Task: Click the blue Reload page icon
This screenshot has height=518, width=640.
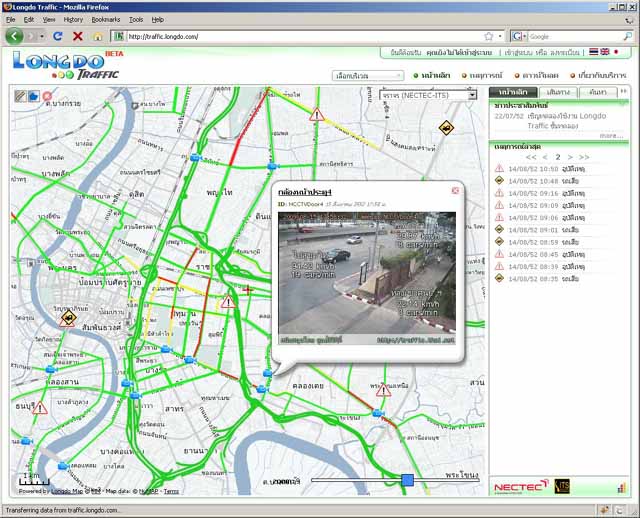Action: click(x=58, y=36)
